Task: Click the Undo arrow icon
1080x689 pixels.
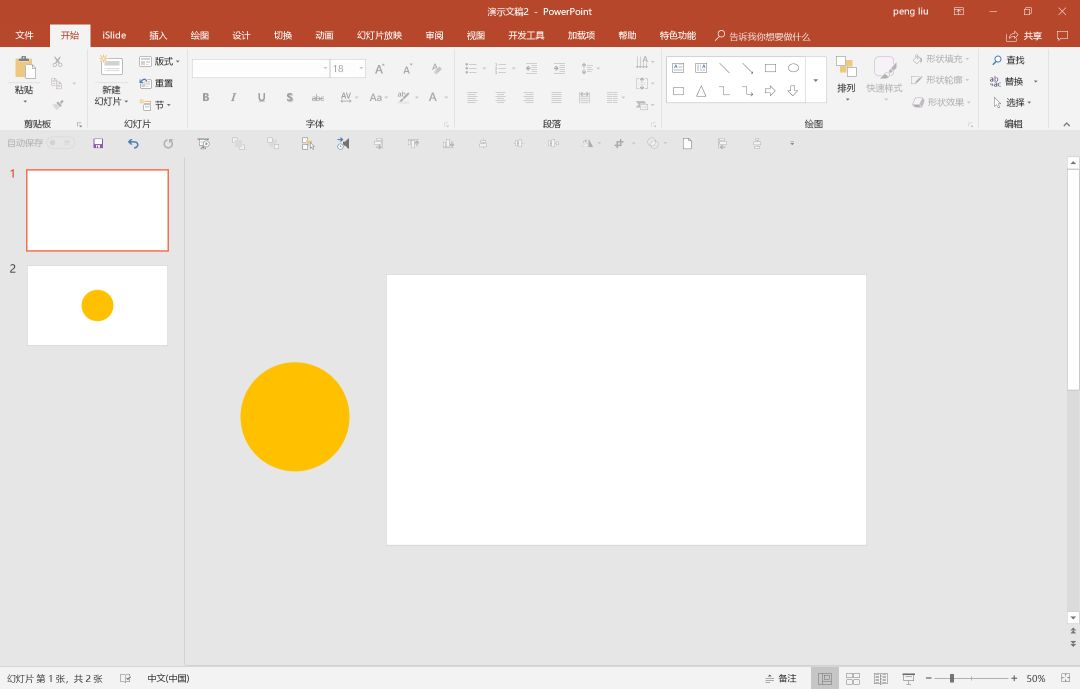Action: pos(133,143)
